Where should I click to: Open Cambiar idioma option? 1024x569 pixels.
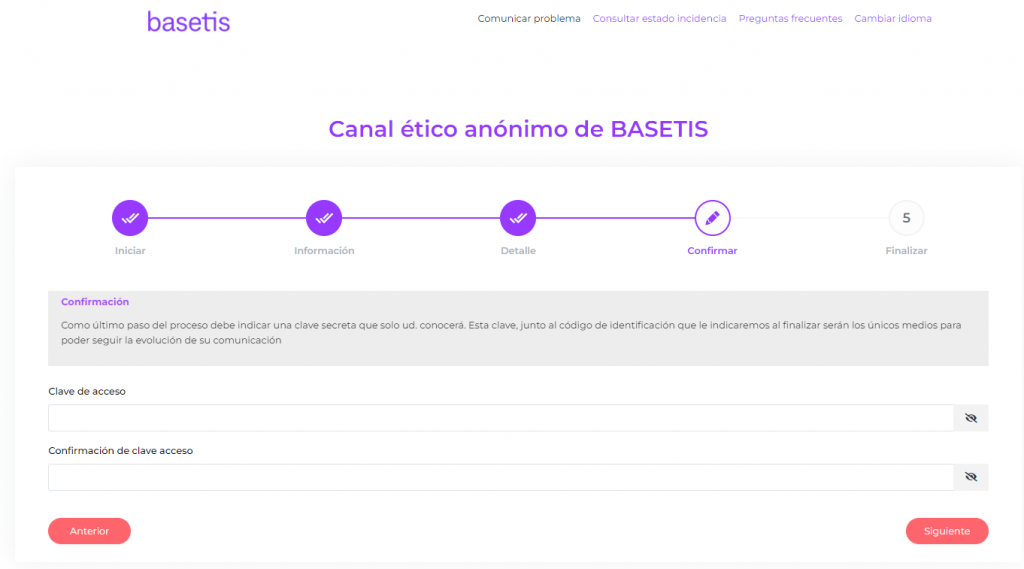pos(893,18)
